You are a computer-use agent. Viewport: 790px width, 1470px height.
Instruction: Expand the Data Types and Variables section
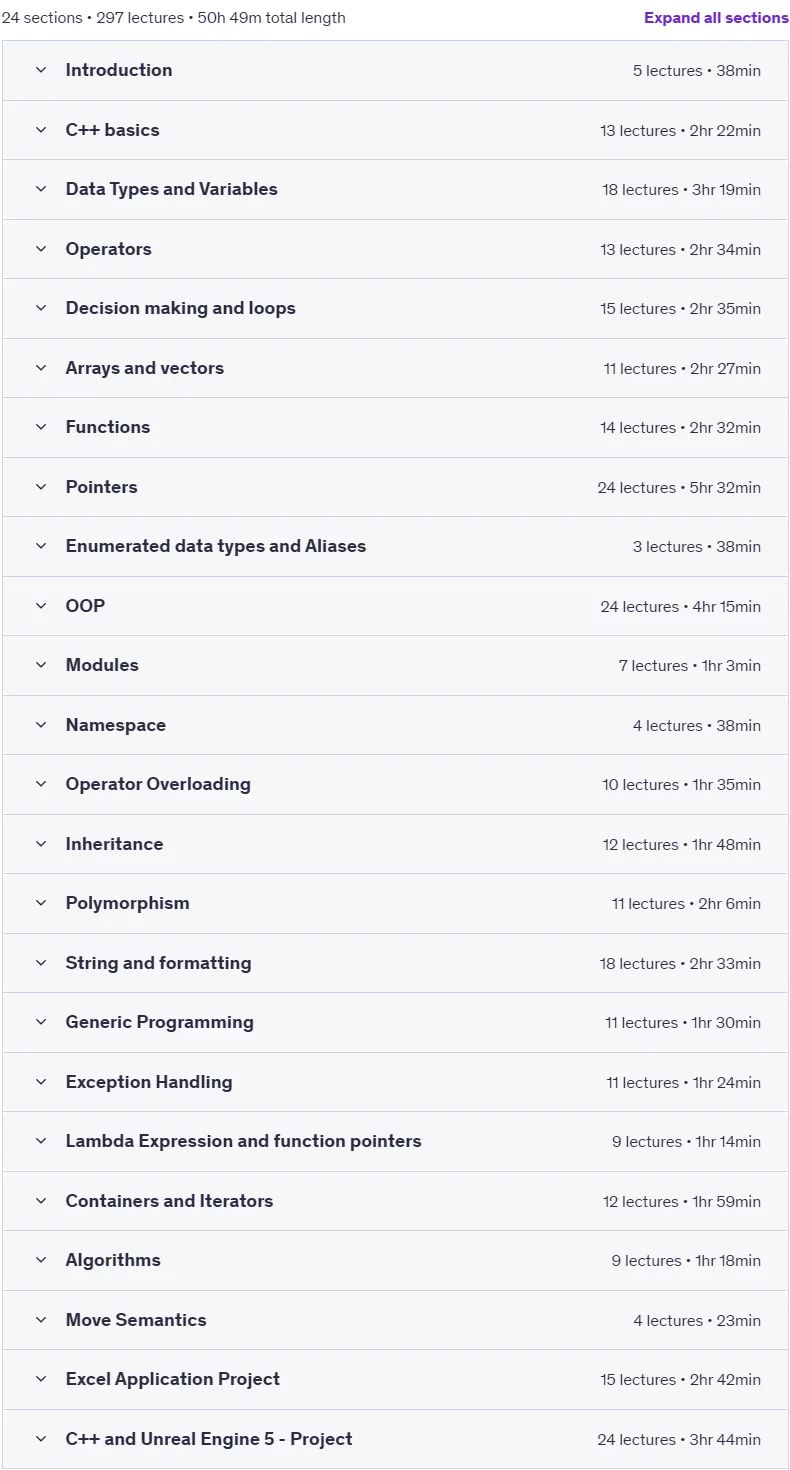click(x=395, y=189)
